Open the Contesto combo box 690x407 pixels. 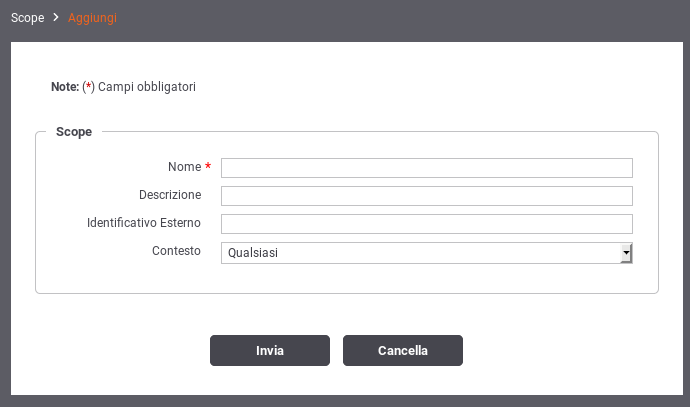(x=427, y=253)
